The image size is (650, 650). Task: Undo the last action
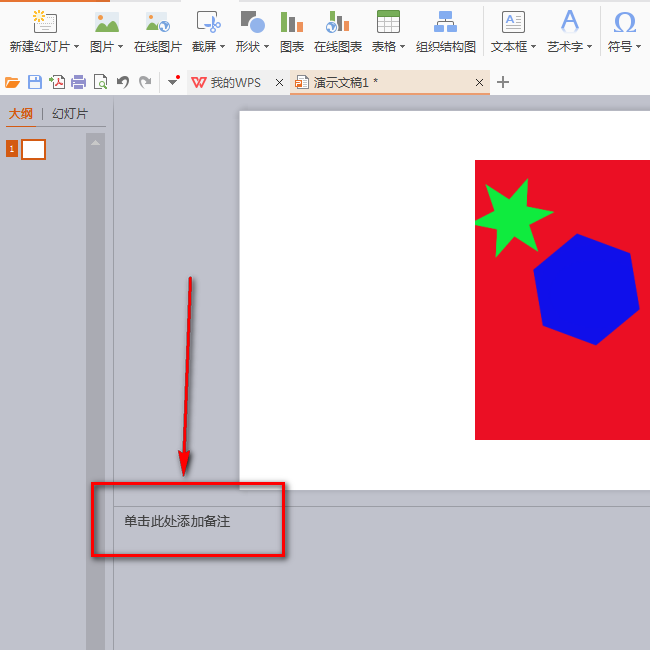point(123,82)
